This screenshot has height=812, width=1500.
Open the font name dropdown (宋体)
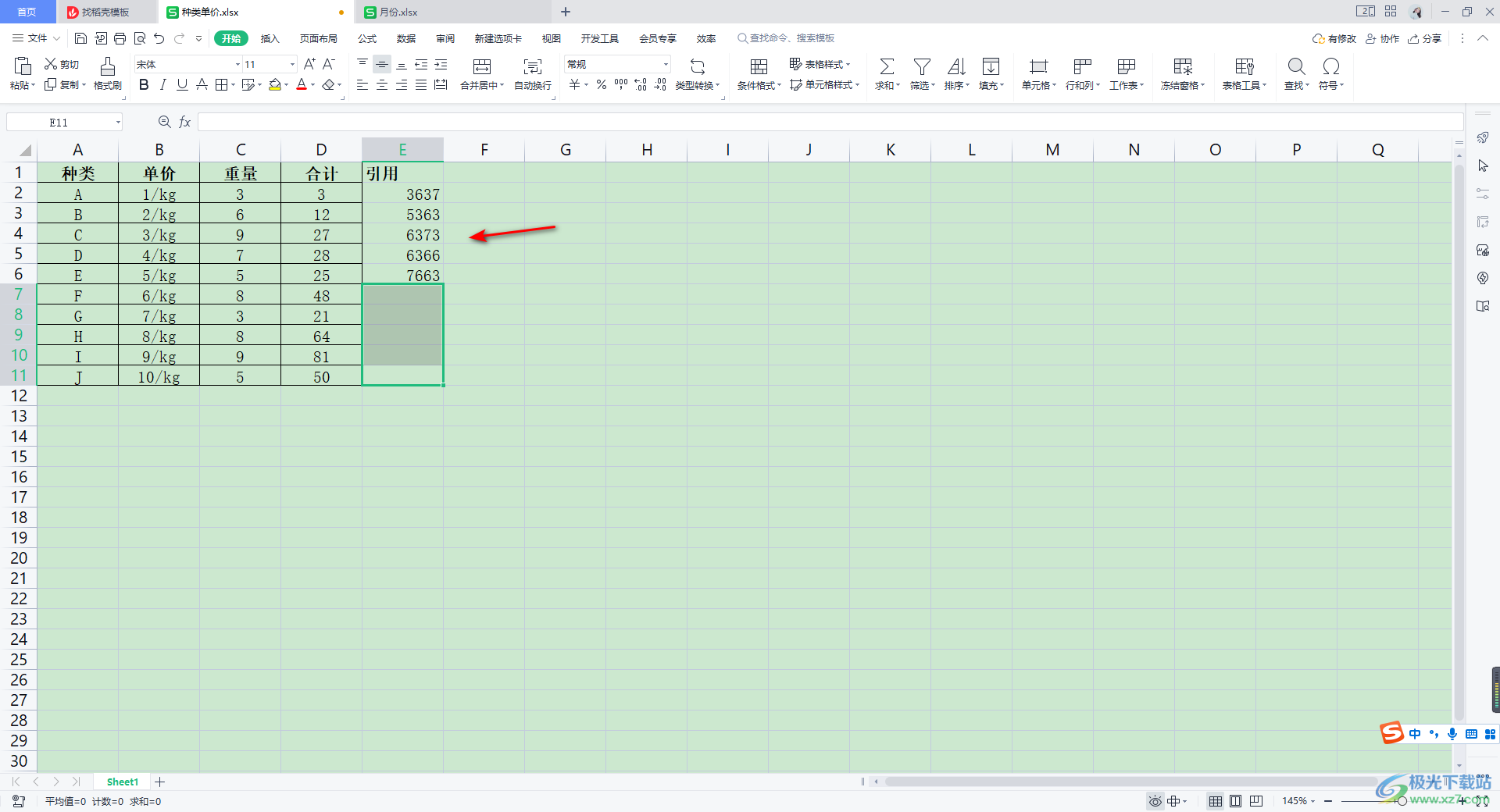[237, 64]
